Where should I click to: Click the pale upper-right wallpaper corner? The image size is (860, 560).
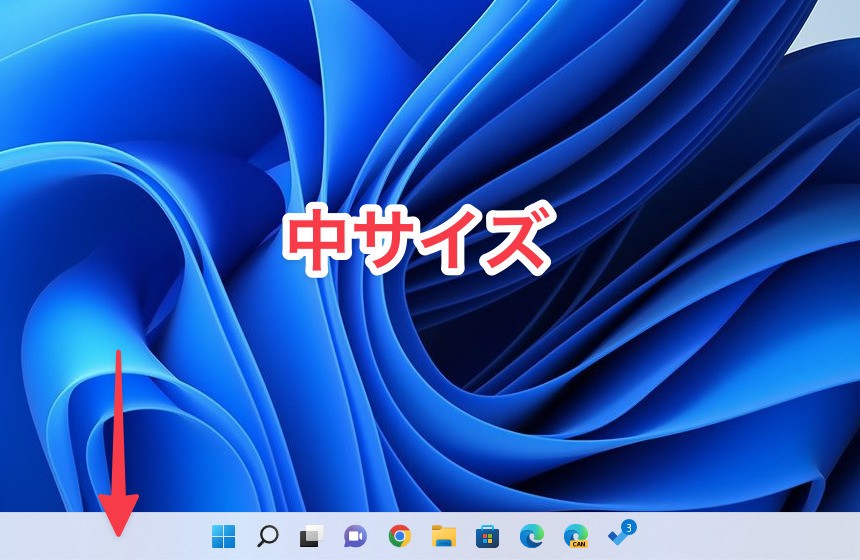point(835,25)
